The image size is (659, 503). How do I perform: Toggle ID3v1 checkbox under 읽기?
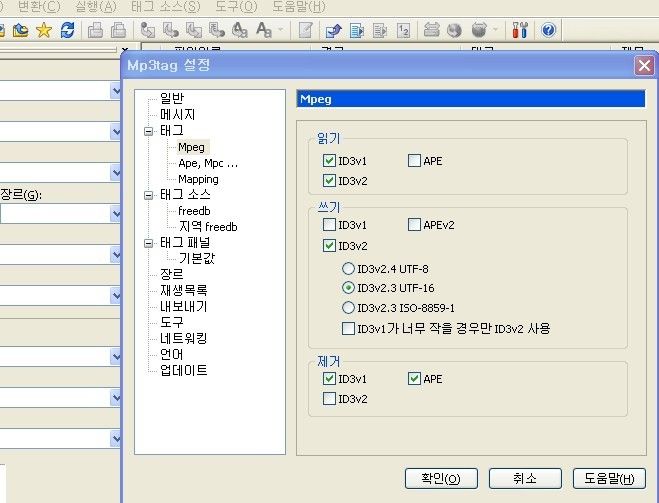pos(329,161)
